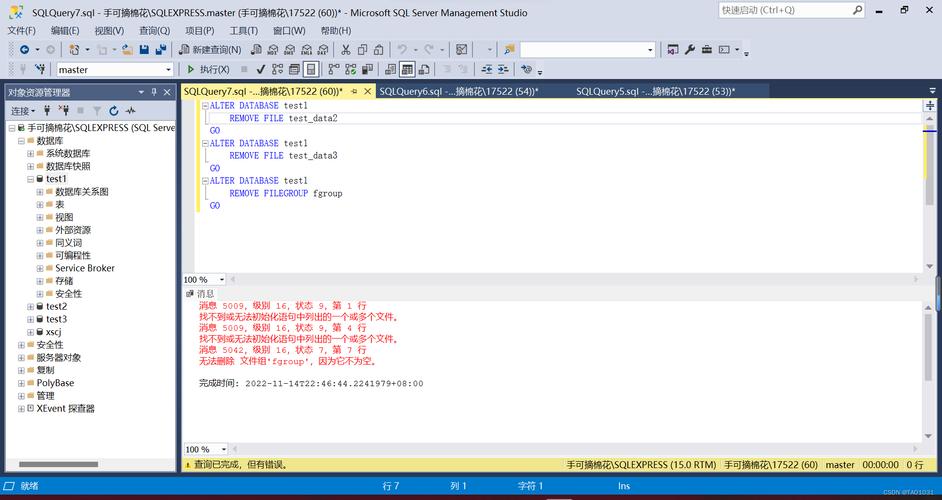Toggle include actual execution plan

point(333,70)
